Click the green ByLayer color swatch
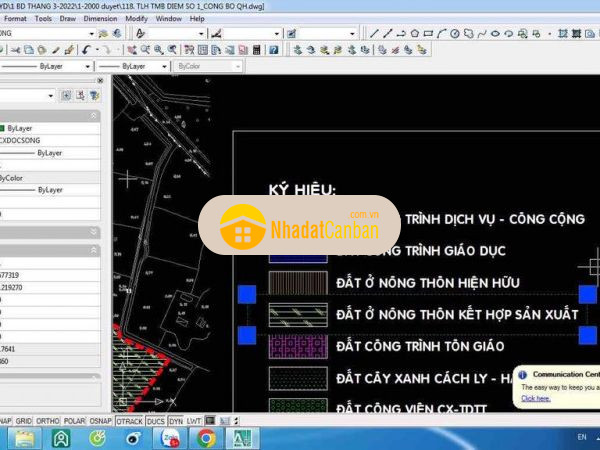The height and width of the screenshot is (450, 600). click(2, 128)
